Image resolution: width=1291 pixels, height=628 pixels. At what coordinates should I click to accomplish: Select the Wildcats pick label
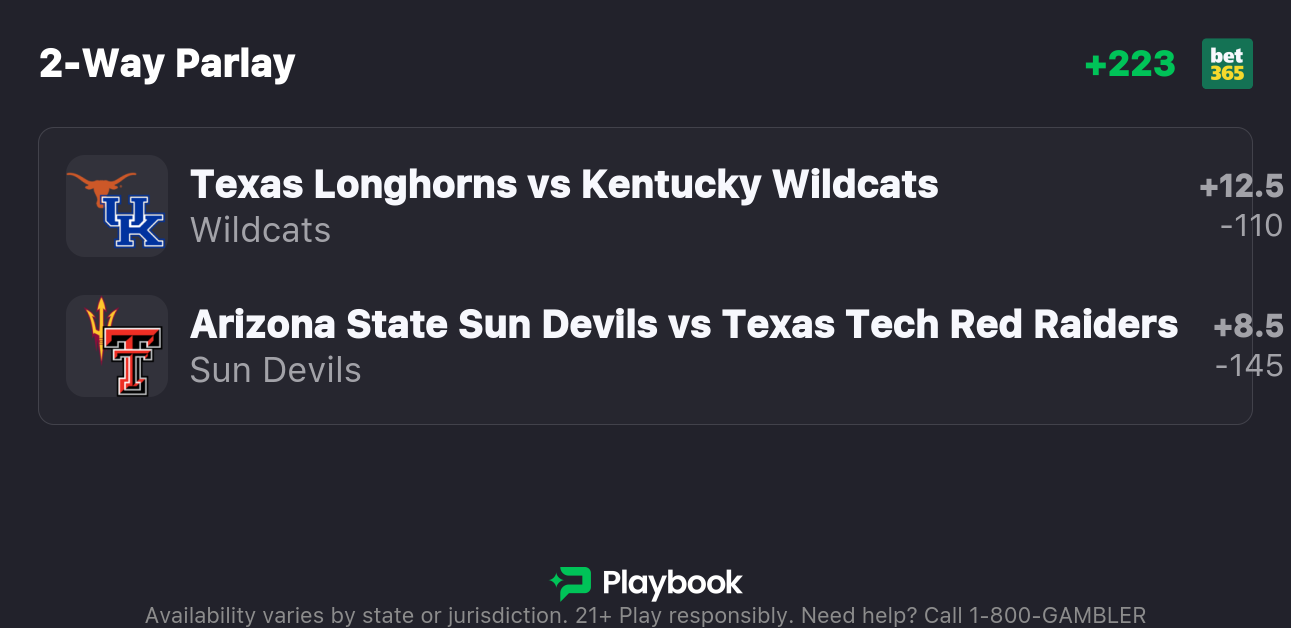[260, 230]
